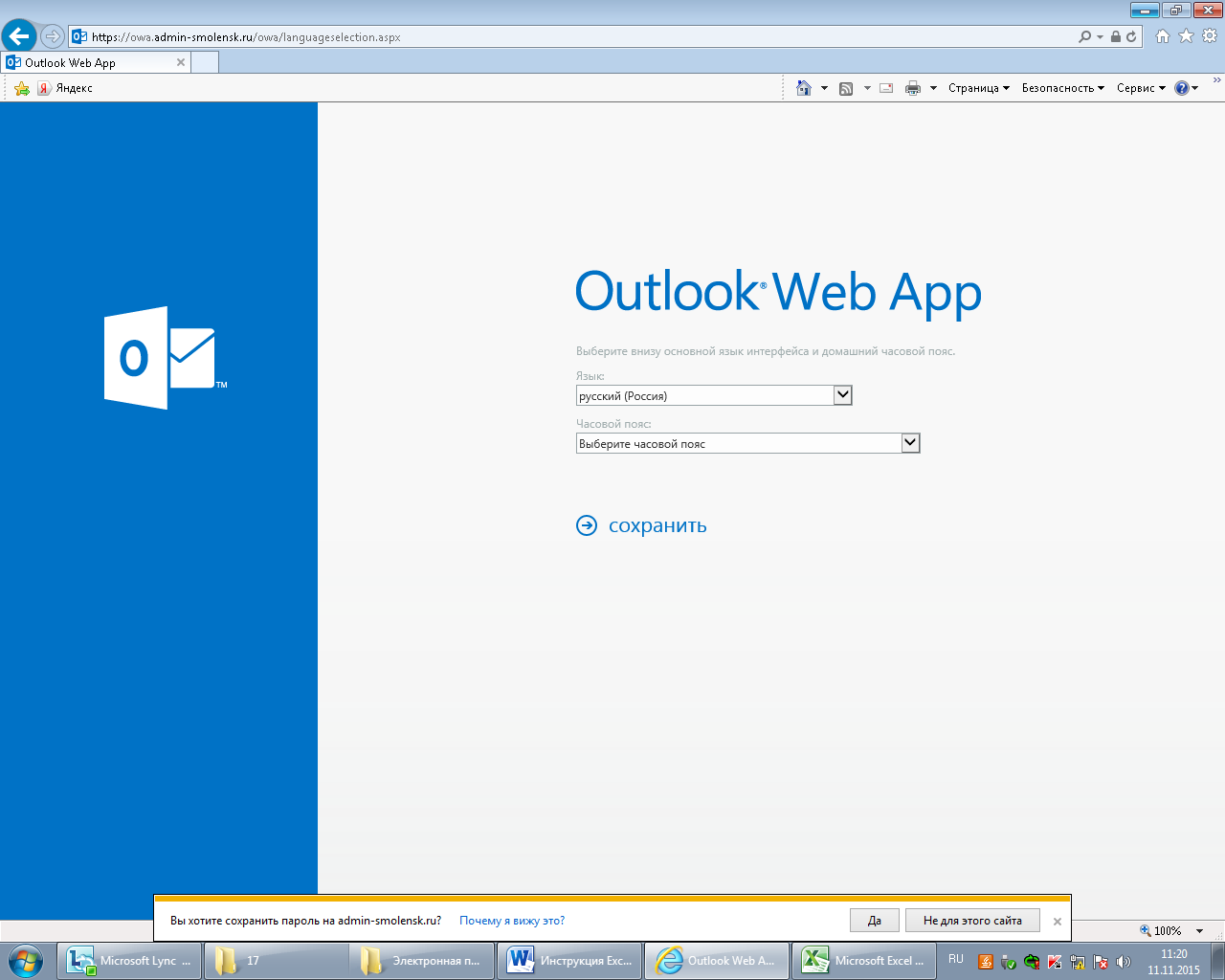
Task: Click Да to save the password
Action: coord(875,921)
